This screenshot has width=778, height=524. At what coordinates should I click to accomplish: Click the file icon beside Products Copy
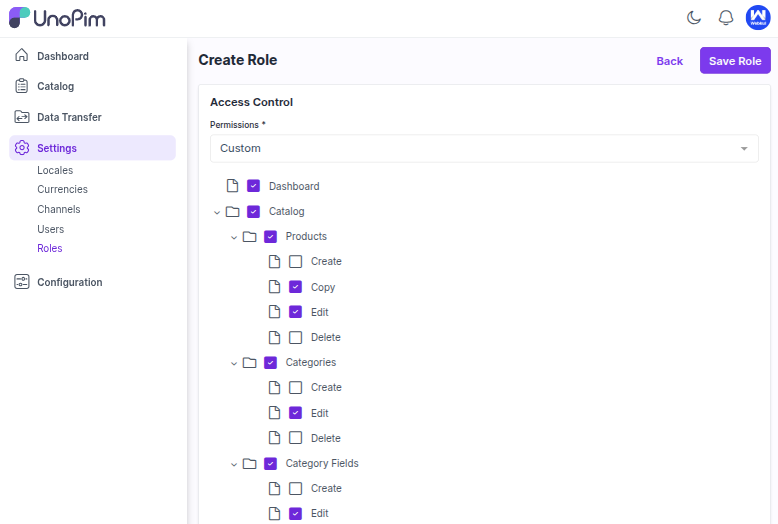coord(274,287)
